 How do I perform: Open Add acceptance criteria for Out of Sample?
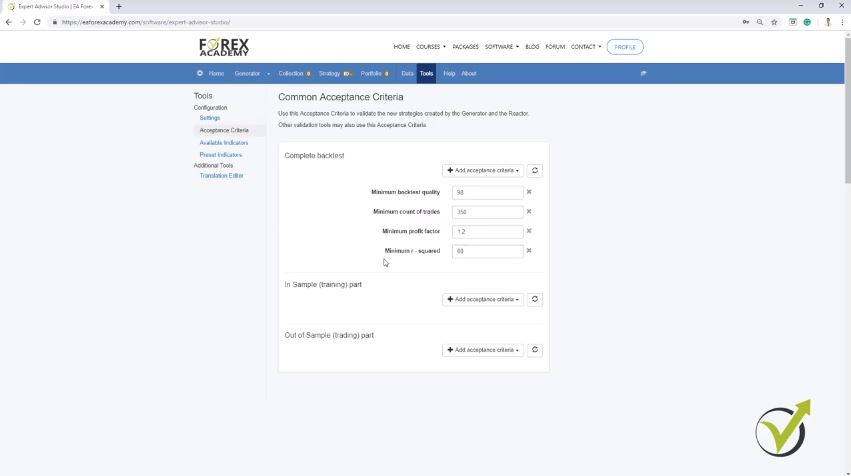[x=483, y=350]
